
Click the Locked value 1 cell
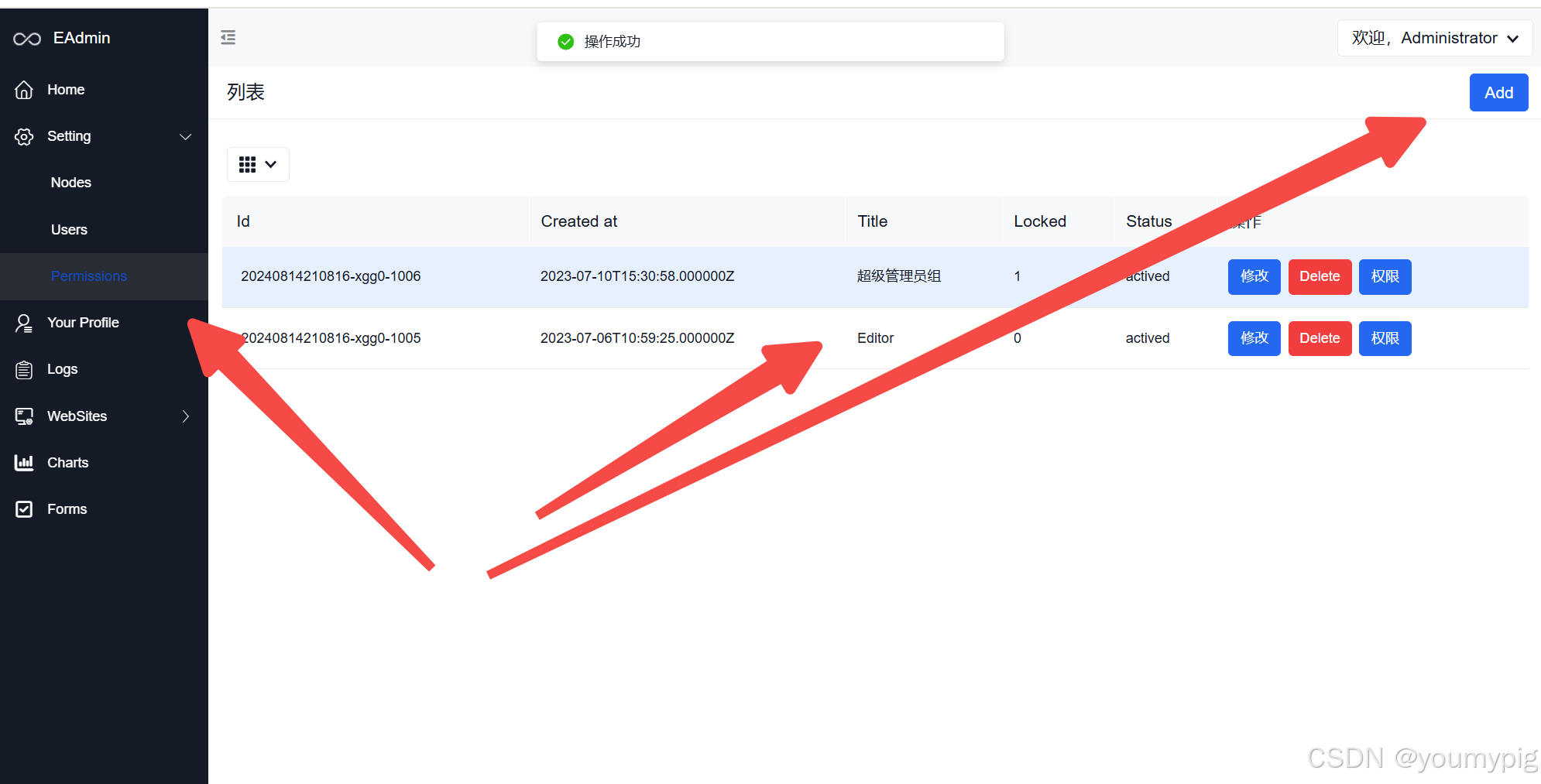[1017, 276]
